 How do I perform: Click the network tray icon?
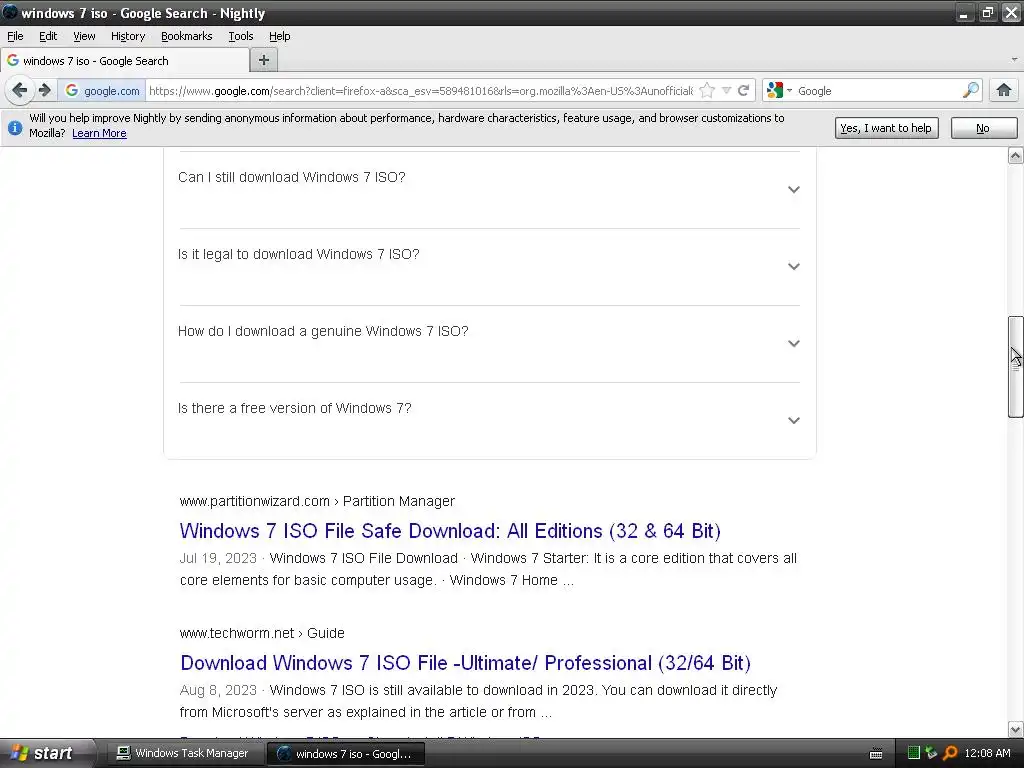click(x=931, y=753)
